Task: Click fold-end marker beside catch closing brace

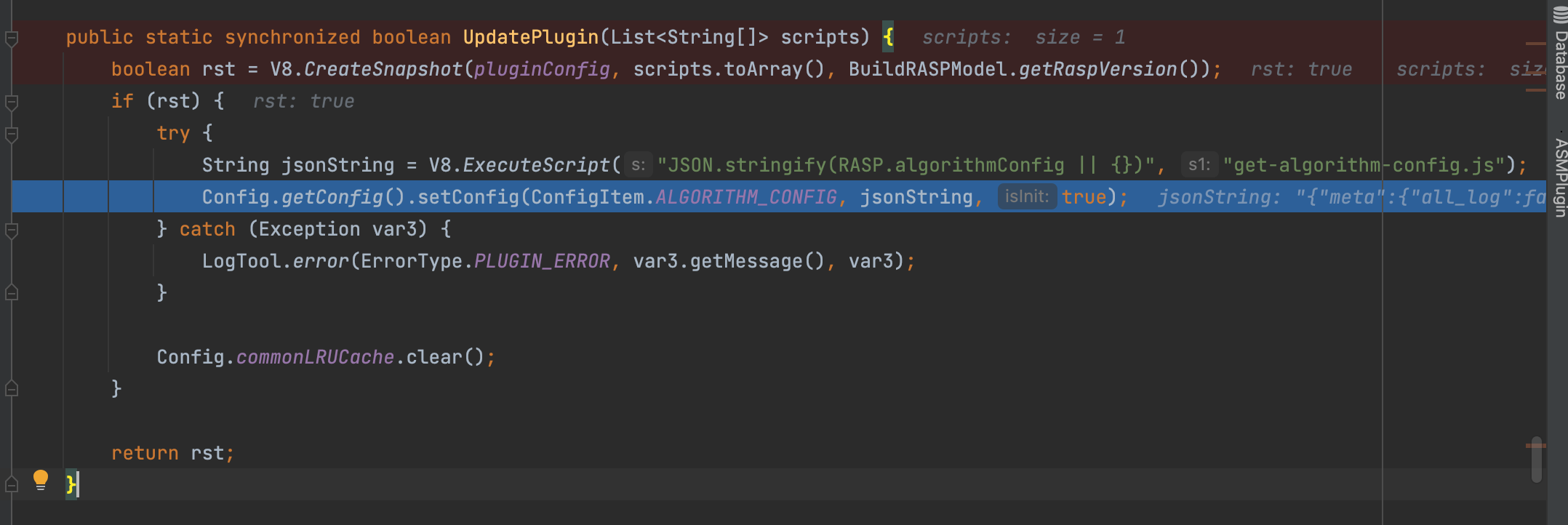Action: coord(12,293)
